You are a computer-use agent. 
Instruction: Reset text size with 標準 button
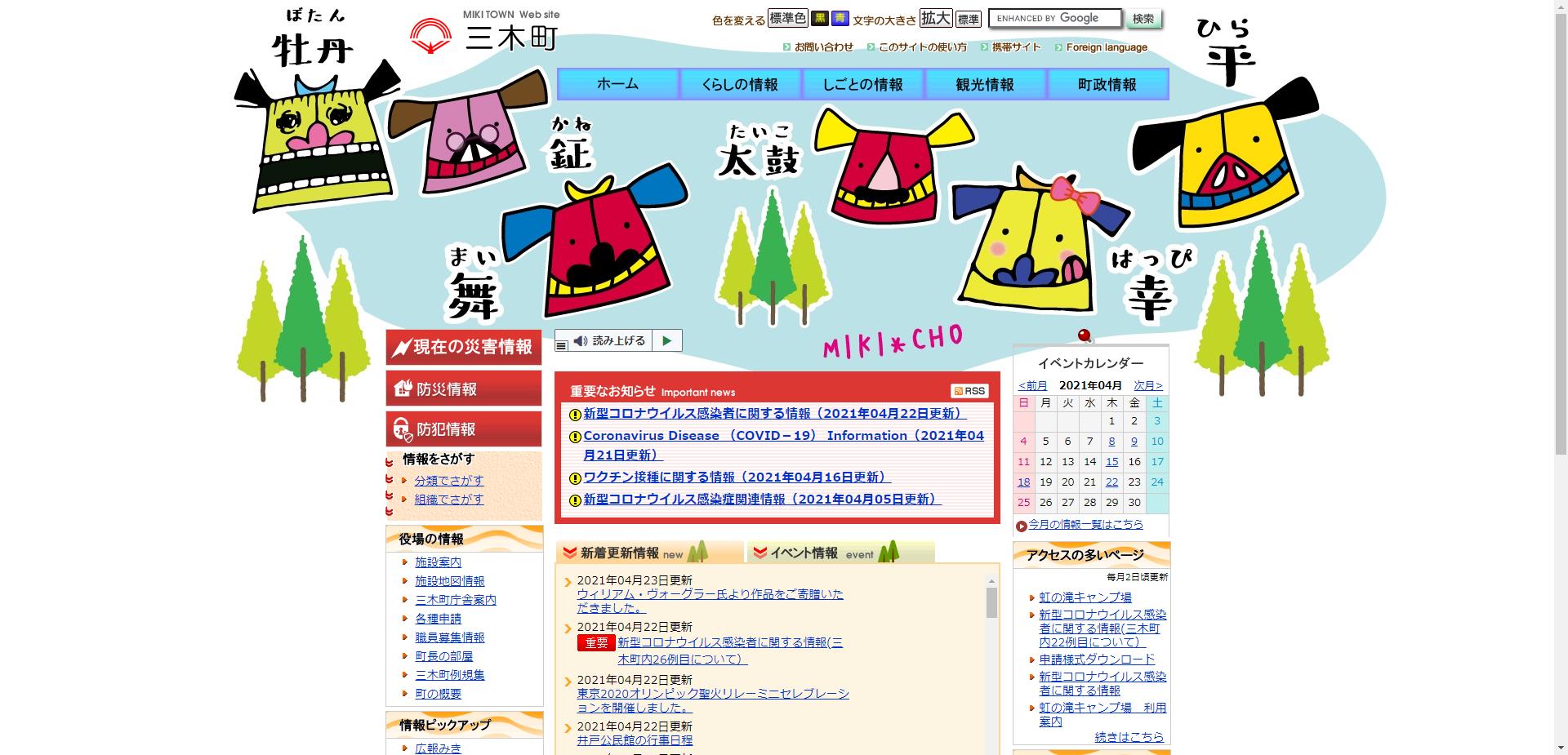[x=968, y=19]
